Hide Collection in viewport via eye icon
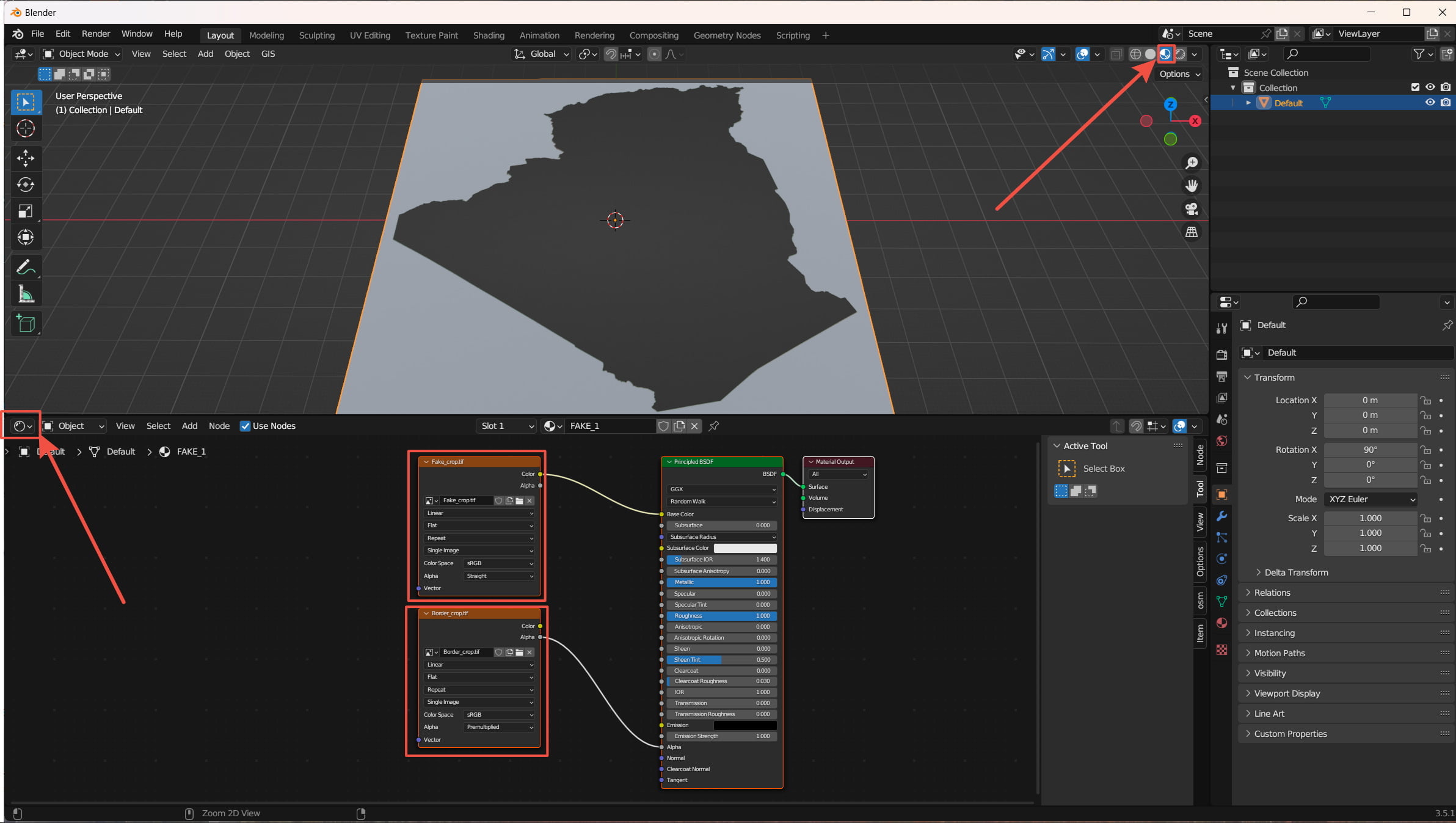1456x823 pixels. tap(1430, 87)
